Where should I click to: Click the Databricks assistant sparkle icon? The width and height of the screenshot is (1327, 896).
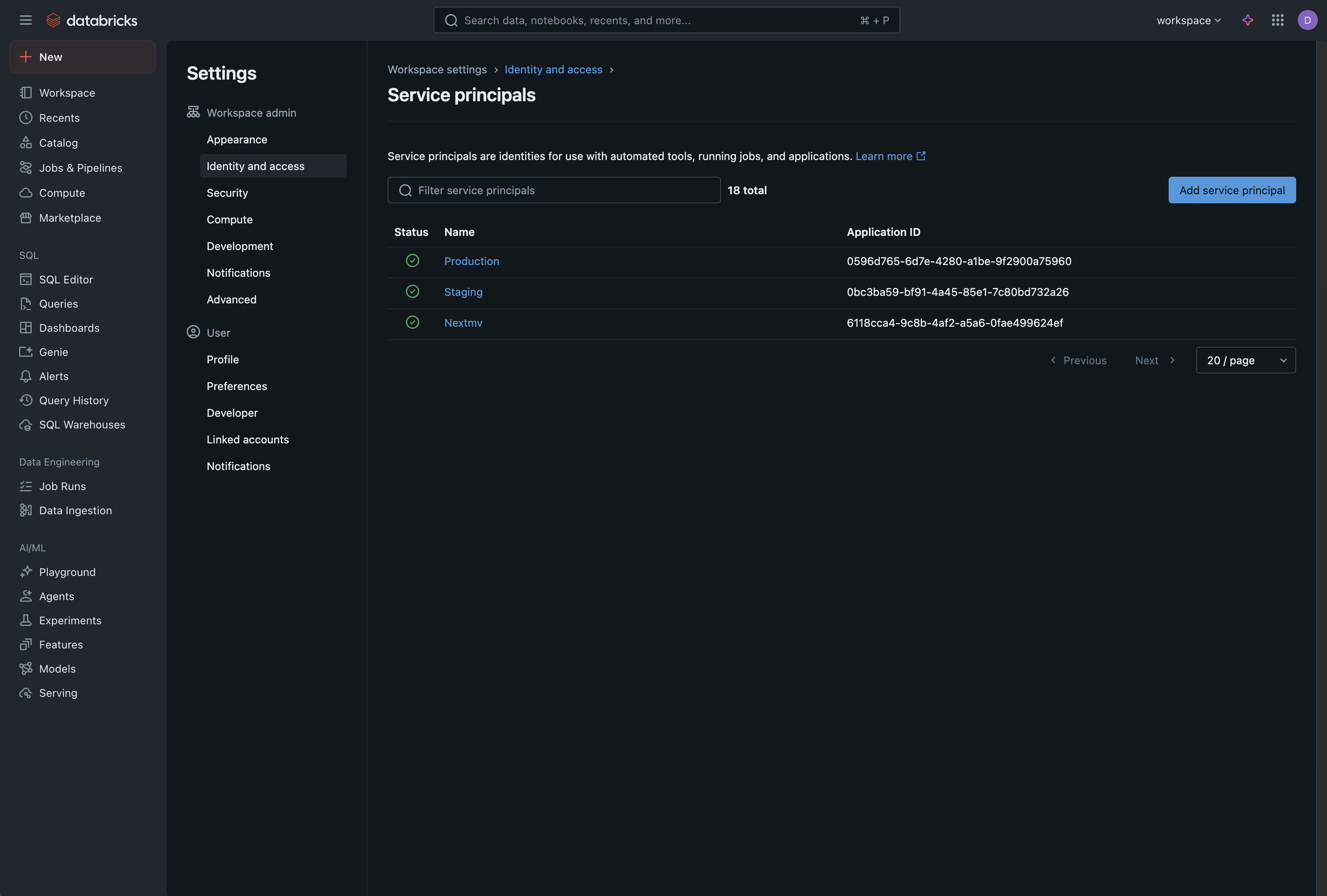pyautogui.click(x=1248, y=20)
